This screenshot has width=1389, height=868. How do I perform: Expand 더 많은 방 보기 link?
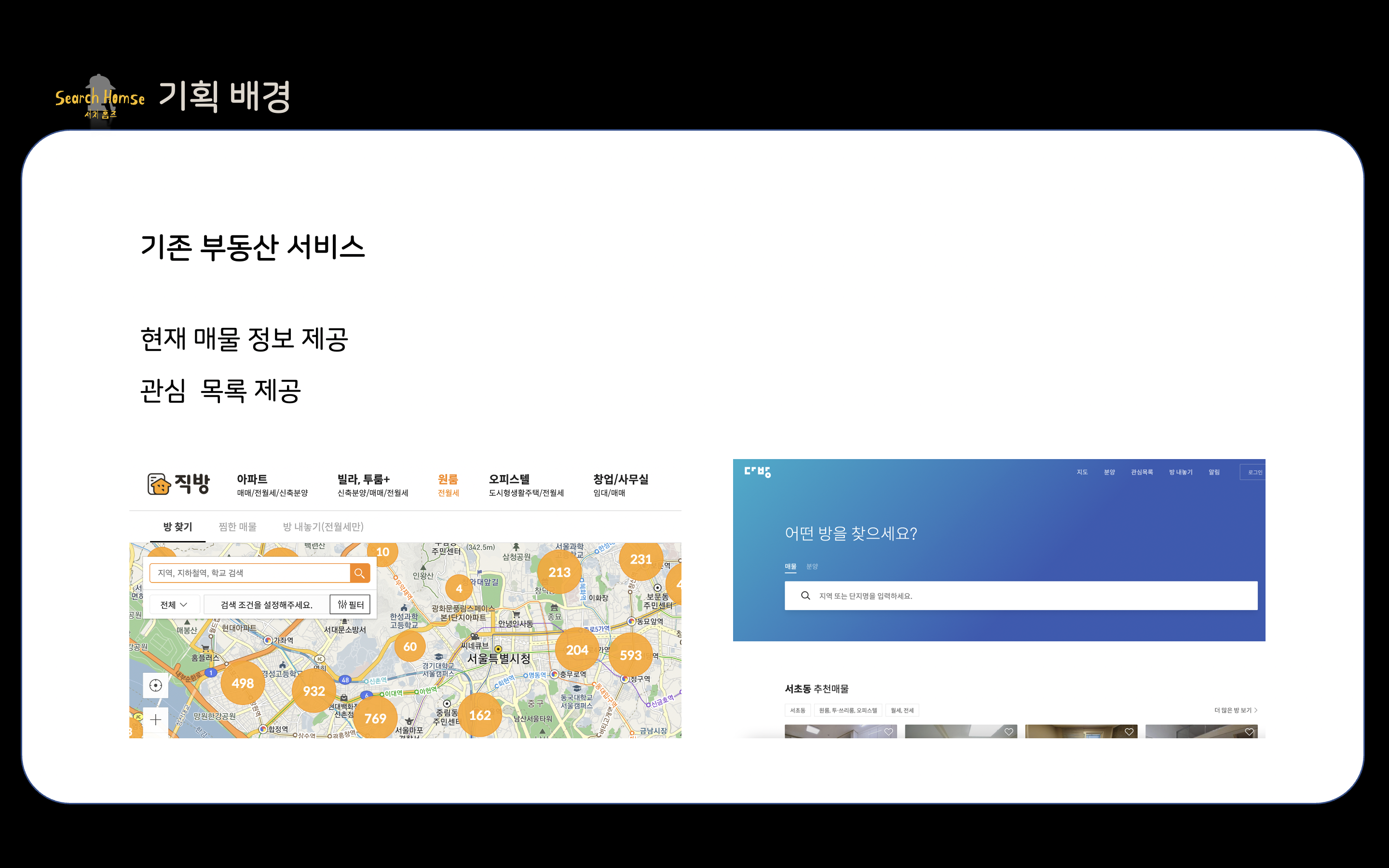coord(1236,710)
